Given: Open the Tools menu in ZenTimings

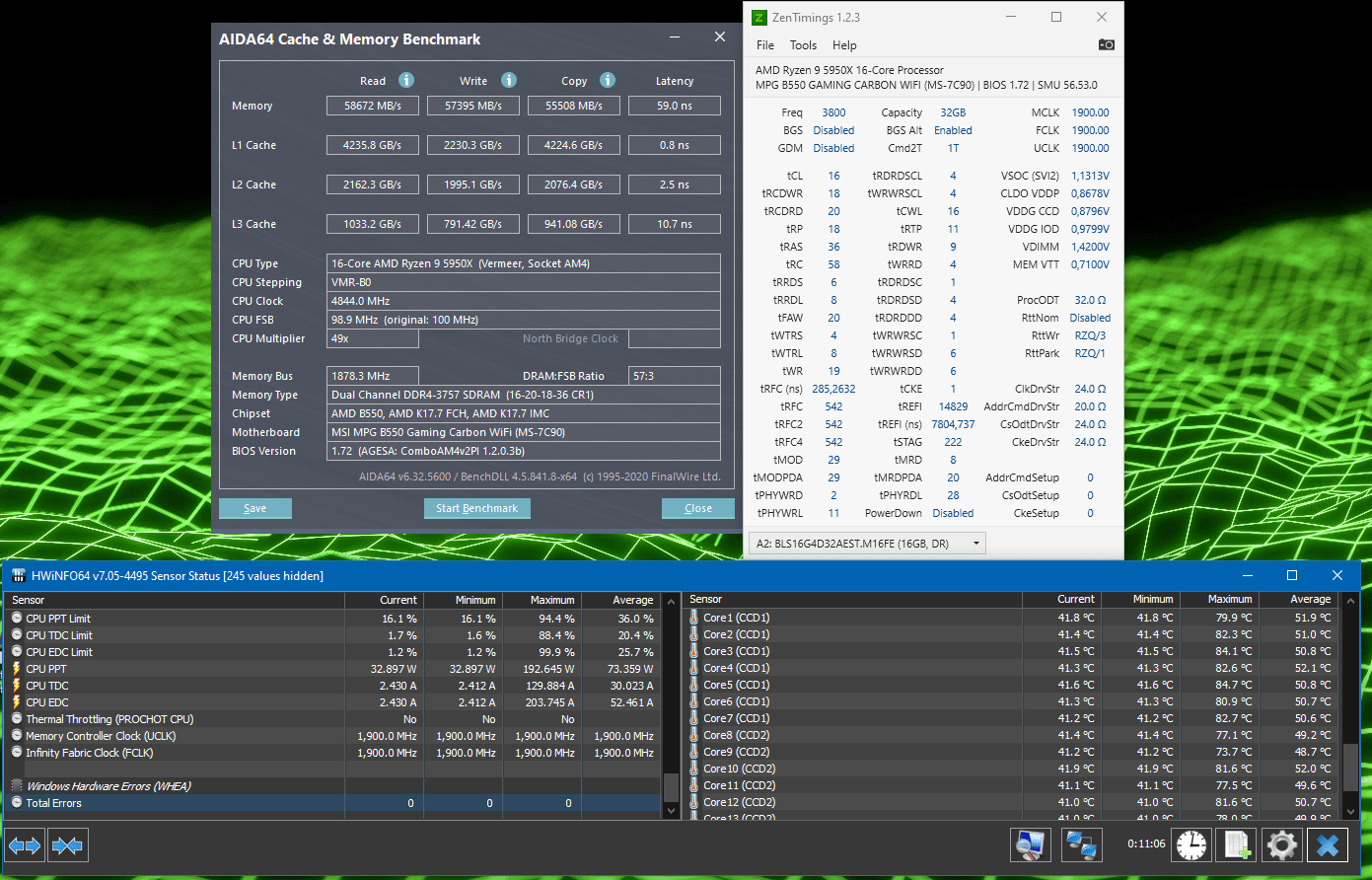Looking at the screenshot, I should [803, 45].
